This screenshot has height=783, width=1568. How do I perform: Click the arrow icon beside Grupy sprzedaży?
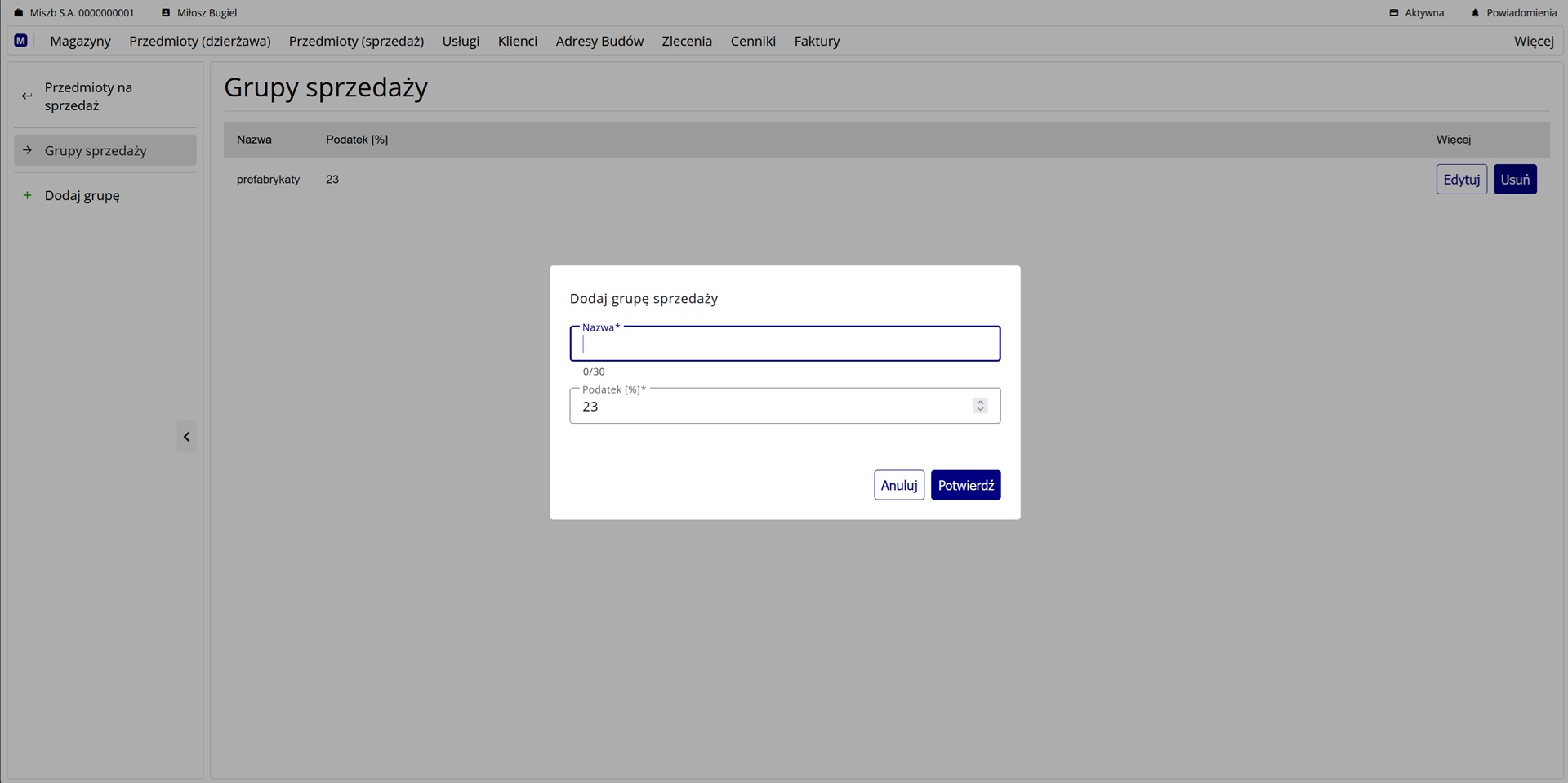pos(27,150)
